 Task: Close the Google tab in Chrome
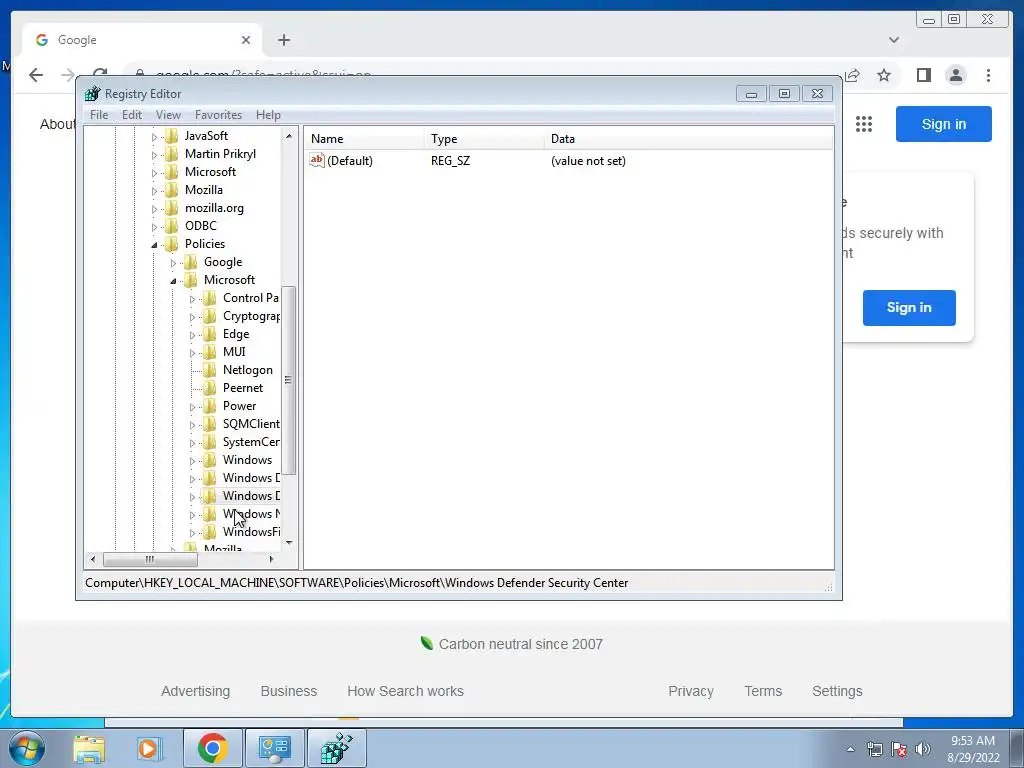pos(246,40)
